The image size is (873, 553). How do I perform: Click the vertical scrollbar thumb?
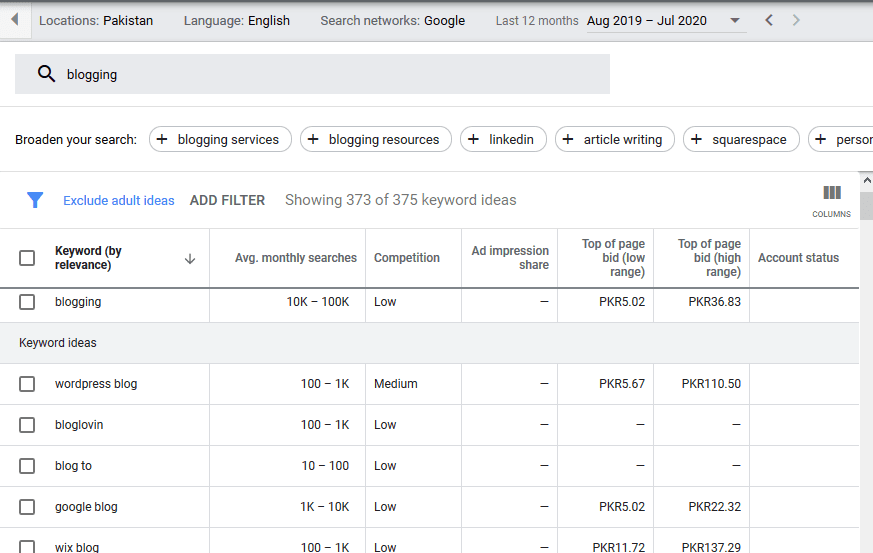click(866, 206)
